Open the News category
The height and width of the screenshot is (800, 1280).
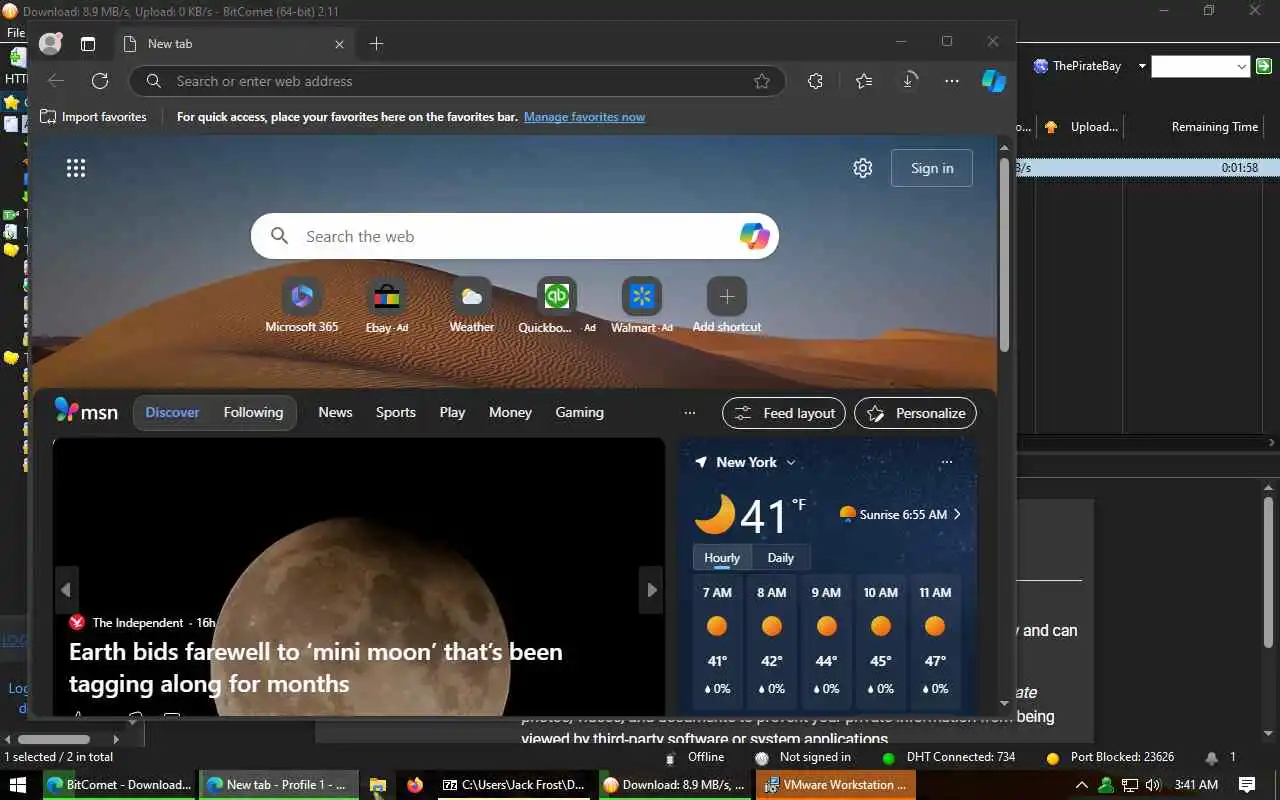pos(335,412)
